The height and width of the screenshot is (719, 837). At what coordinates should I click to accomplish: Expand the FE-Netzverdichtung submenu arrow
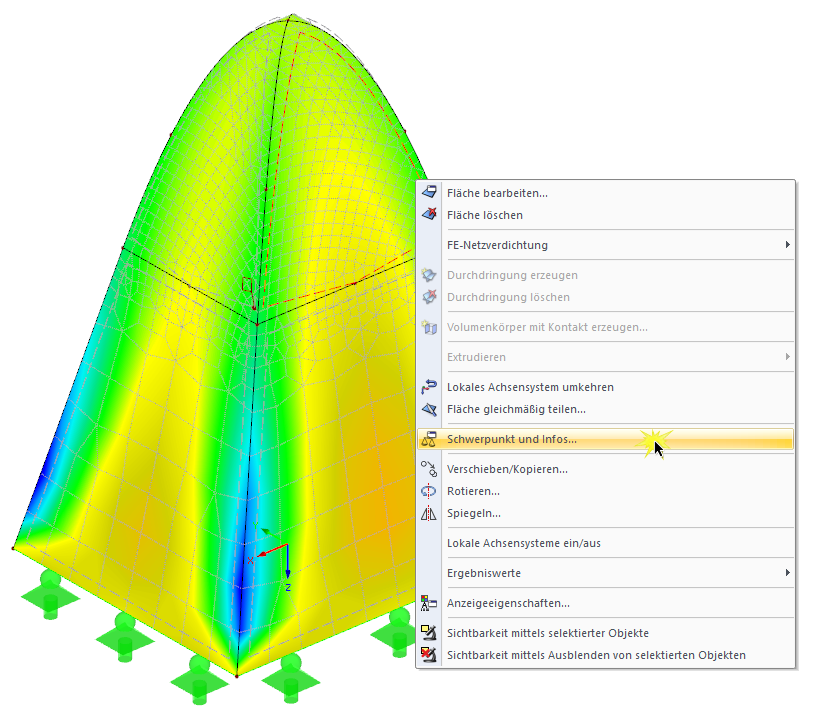pos(787,244)
